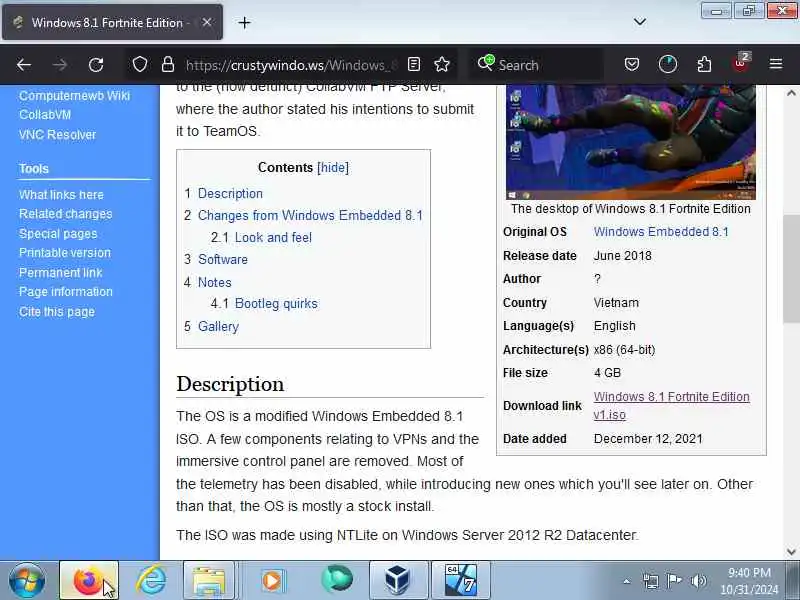Select 'Vietnam' country value
Screen dimensions: 800x600
616,303
